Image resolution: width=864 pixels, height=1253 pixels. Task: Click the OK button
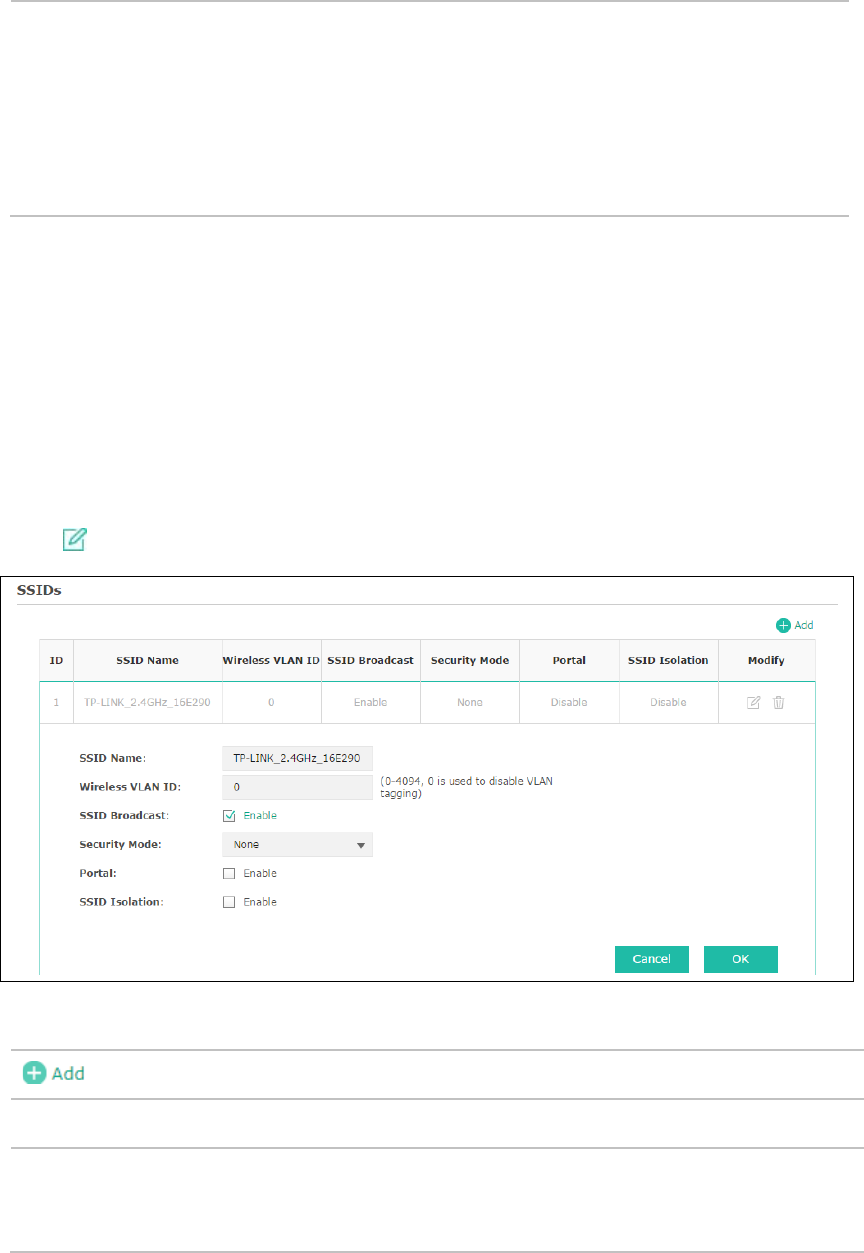[740, 959]
